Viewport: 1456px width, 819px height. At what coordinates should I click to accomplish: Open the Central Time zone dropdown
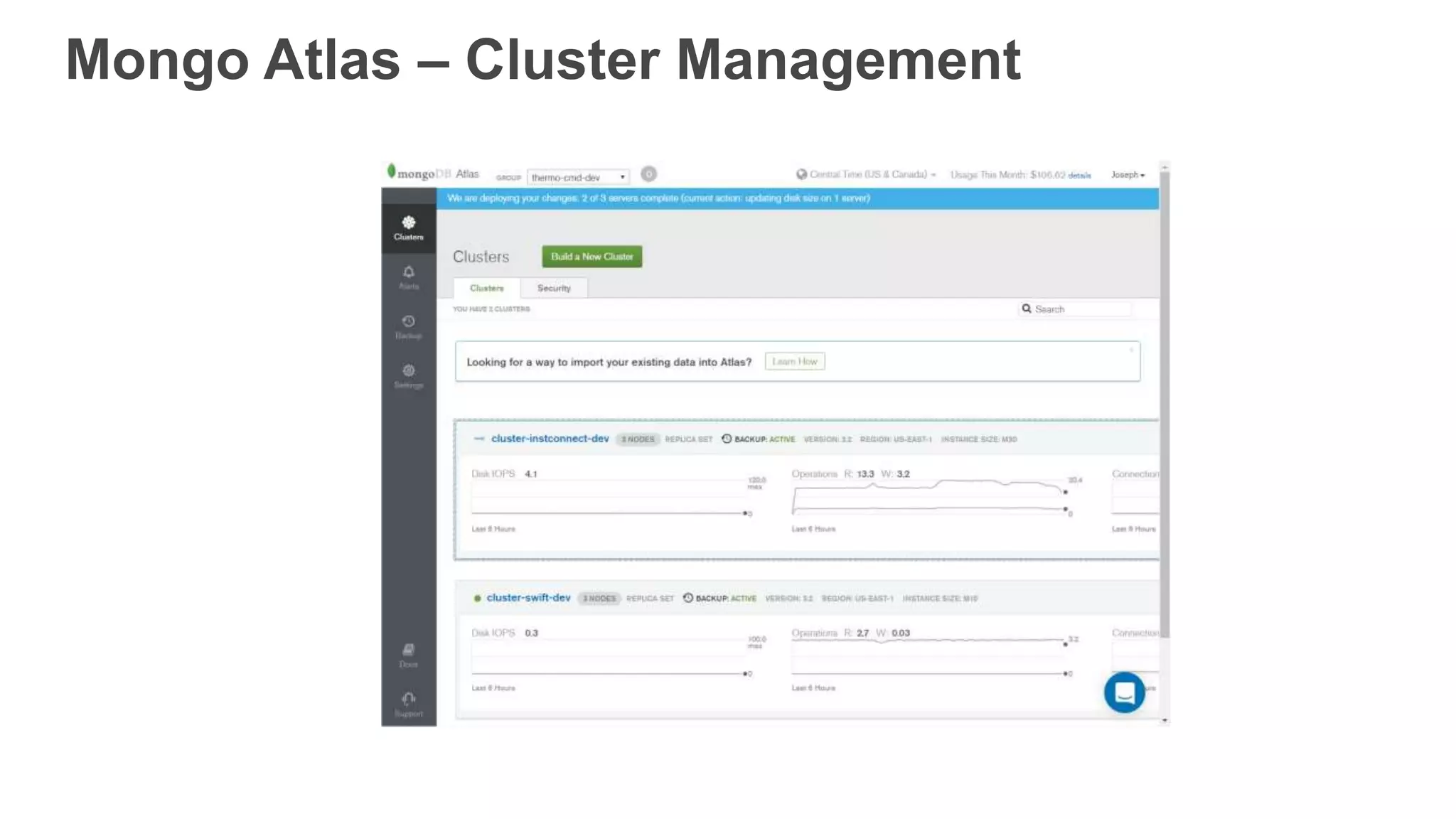coord(874,175)
